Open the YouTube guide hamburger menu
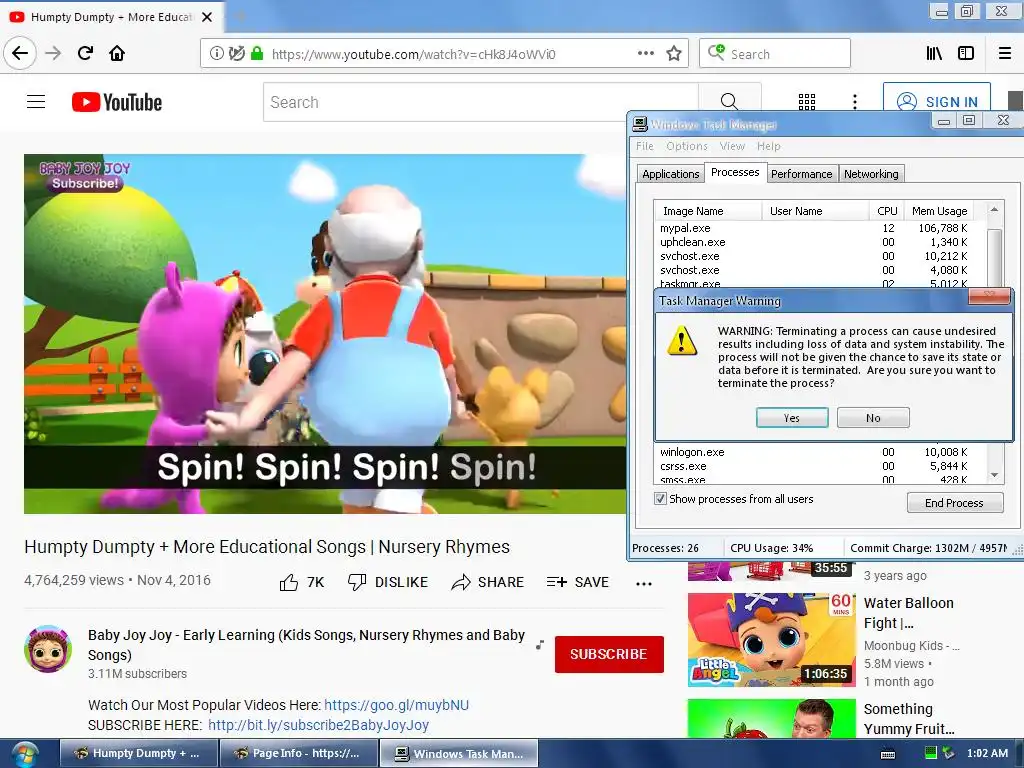1024x768 pixels. click(x=36, y=102)
